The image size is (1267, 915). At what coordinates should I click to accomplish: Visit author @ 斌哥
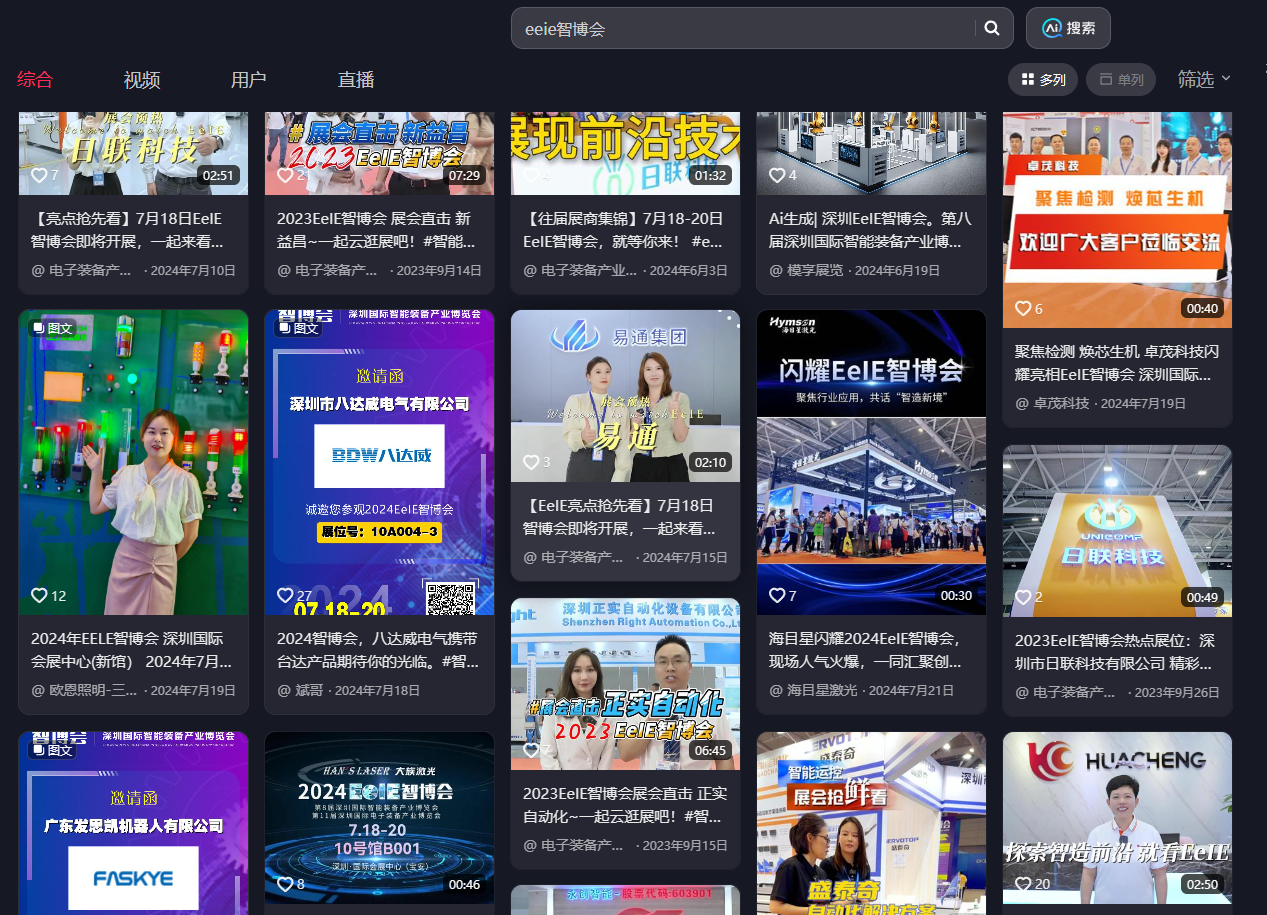[299, 690]
